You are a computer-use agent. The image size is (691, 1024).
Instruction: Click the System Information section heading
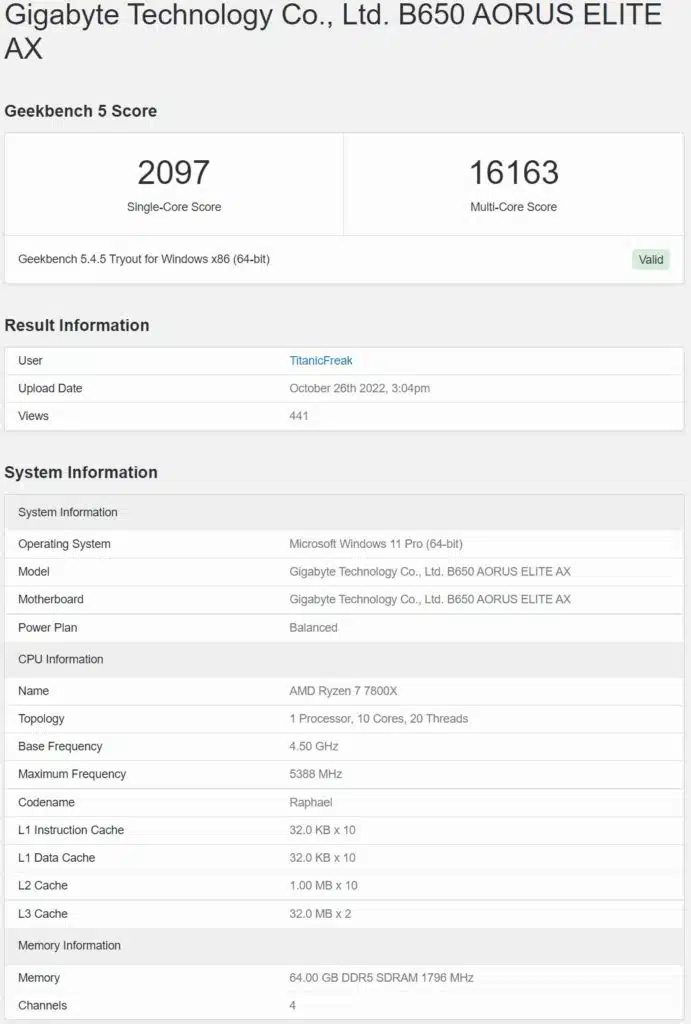[80, 472]
